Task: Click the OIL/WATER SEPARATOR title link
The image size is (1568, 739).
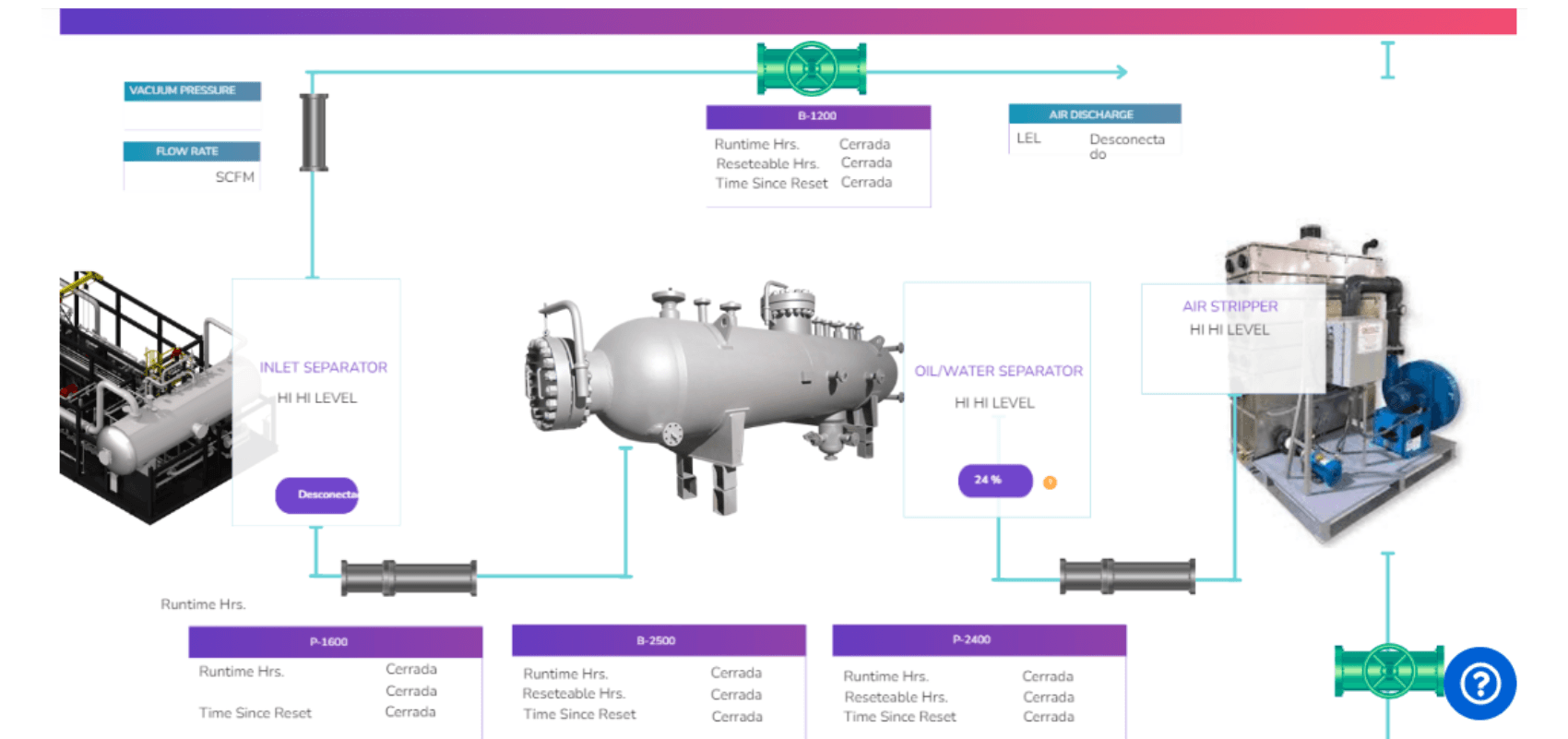Action: [x=998, y=371]
